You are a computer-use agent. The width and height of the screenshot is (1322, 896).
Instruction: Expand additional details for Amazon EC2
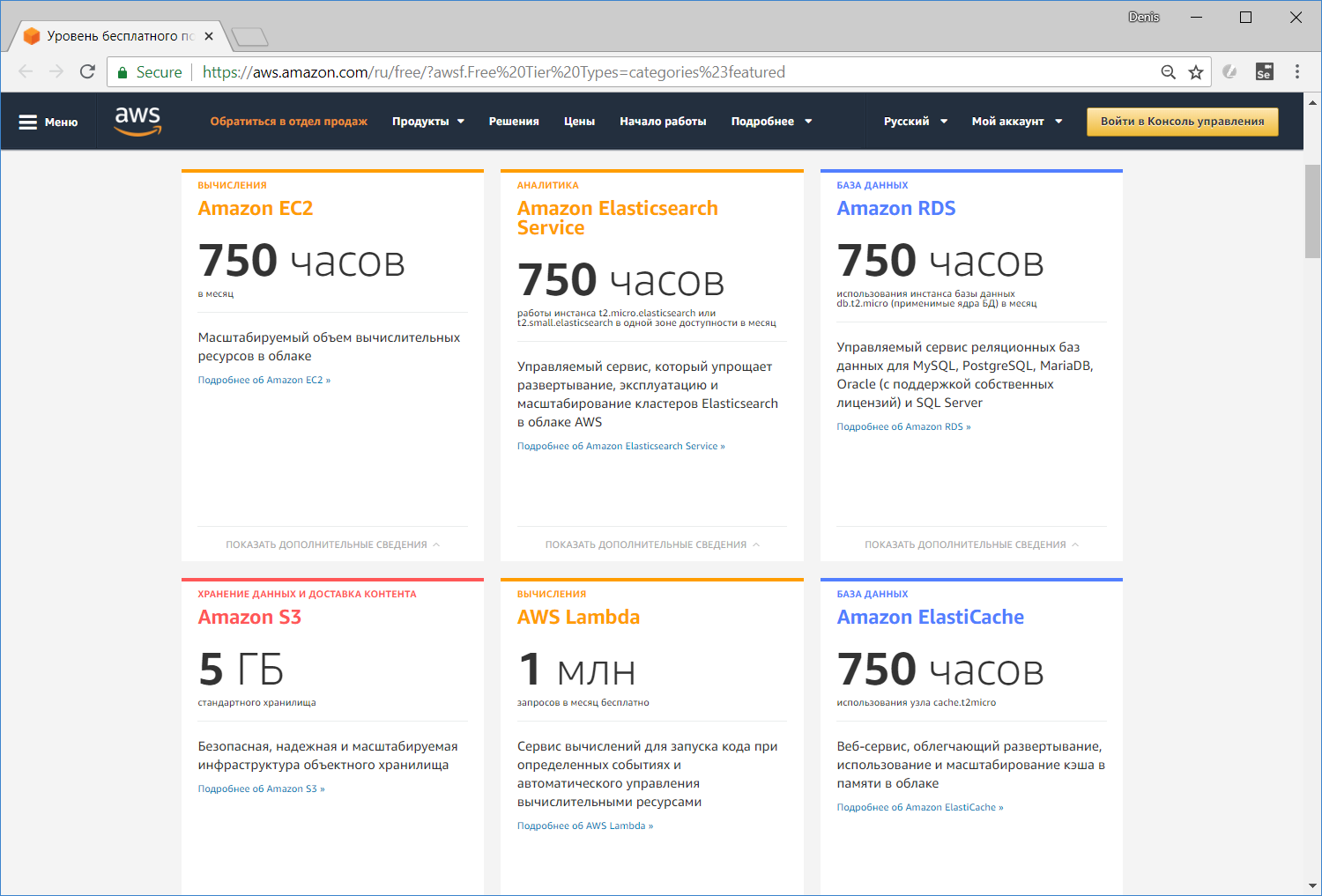332,544
